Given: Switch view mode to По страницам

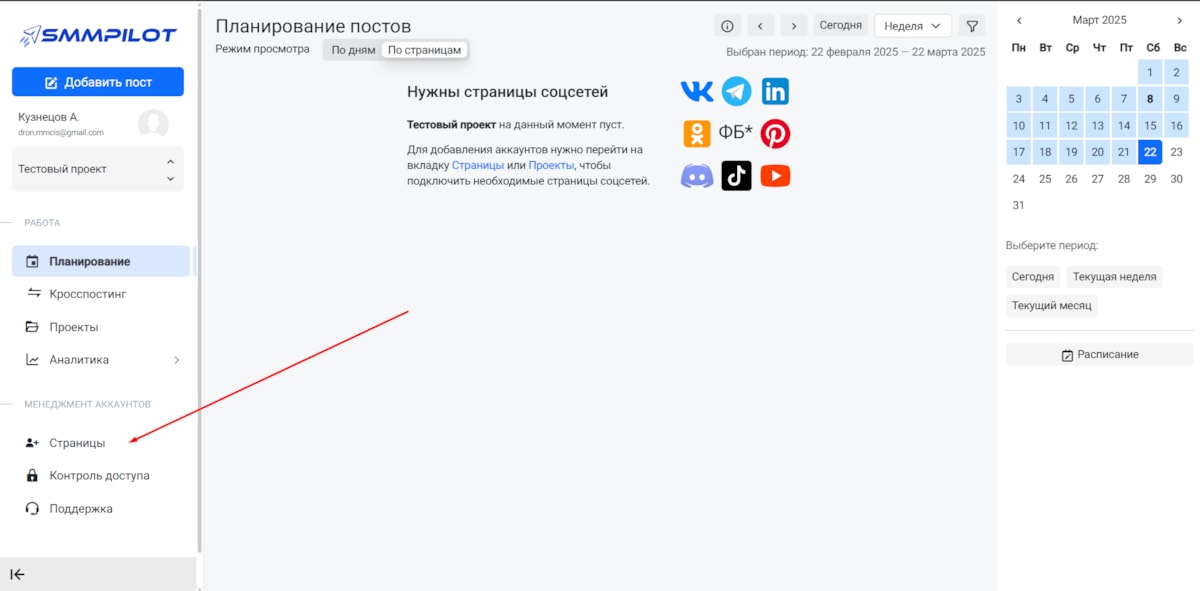Looking at the screenshot, I should click(x=424, y=50).
